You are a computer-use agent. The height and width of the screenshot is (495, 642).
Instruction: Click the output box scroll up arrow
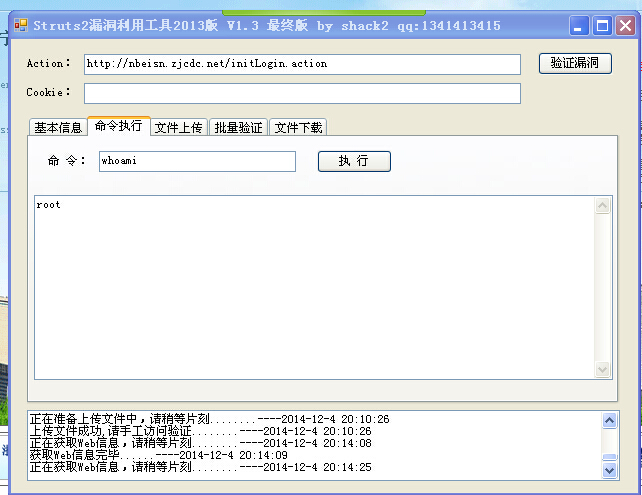point(602,206)
